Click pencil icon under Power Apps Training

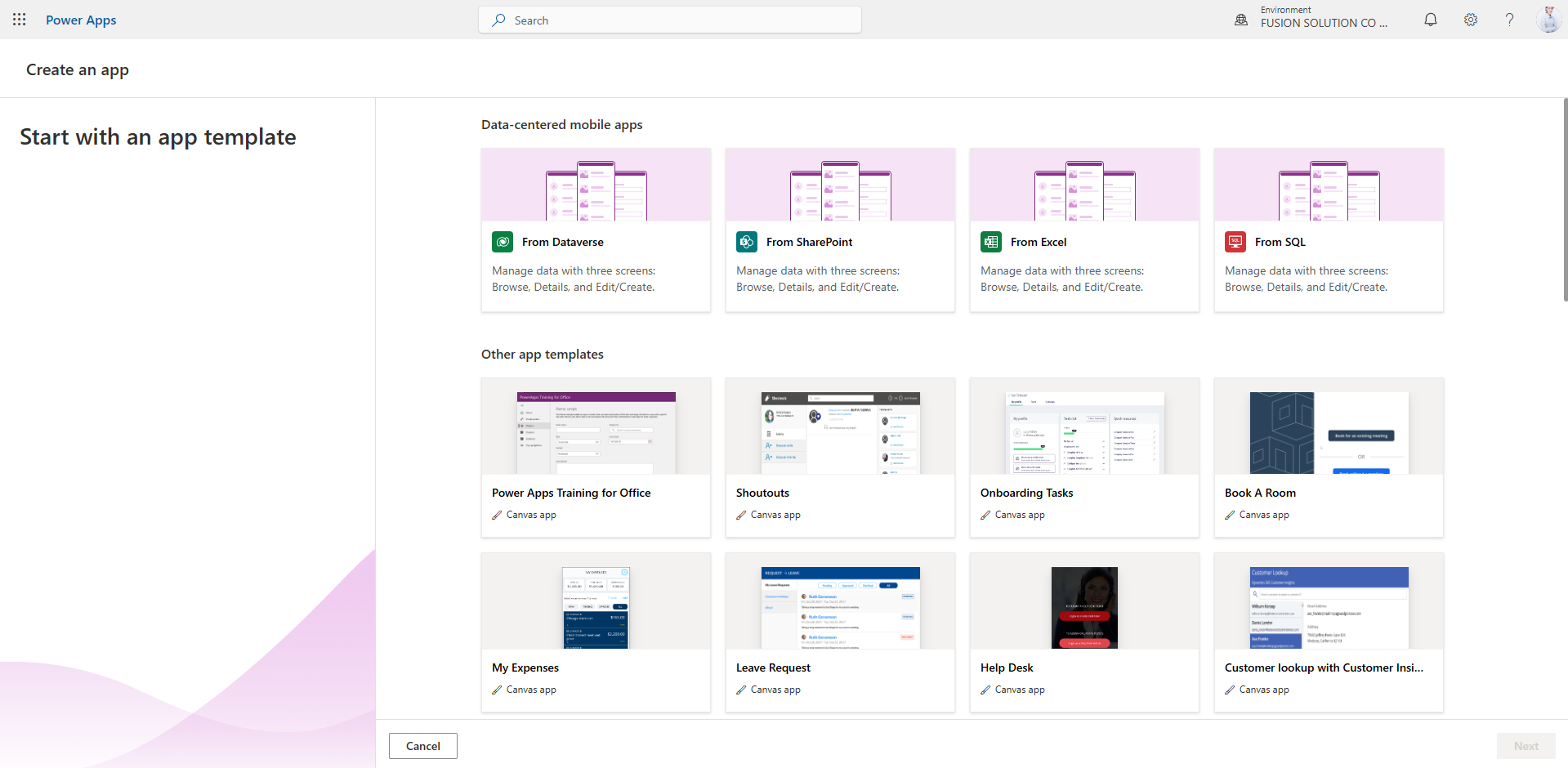pos(497,515)
